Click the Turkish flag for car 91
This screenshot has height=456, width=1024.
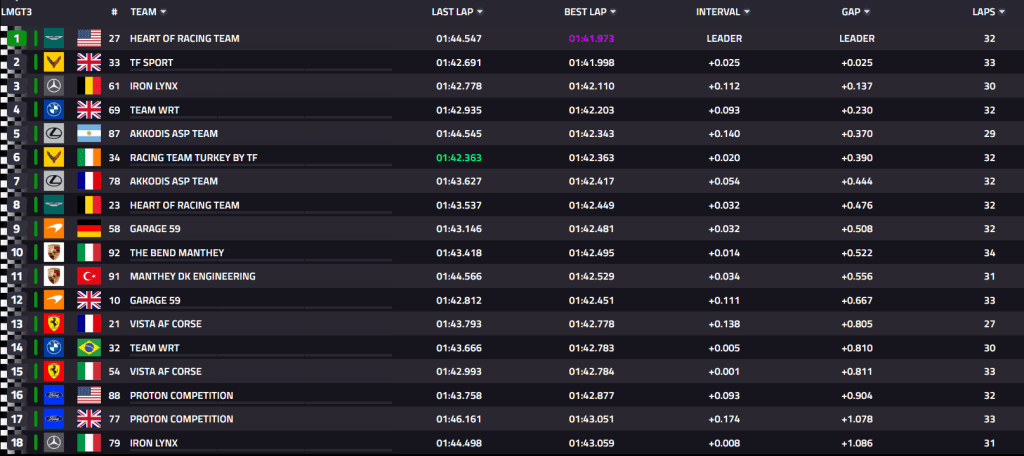click(89, 276)
